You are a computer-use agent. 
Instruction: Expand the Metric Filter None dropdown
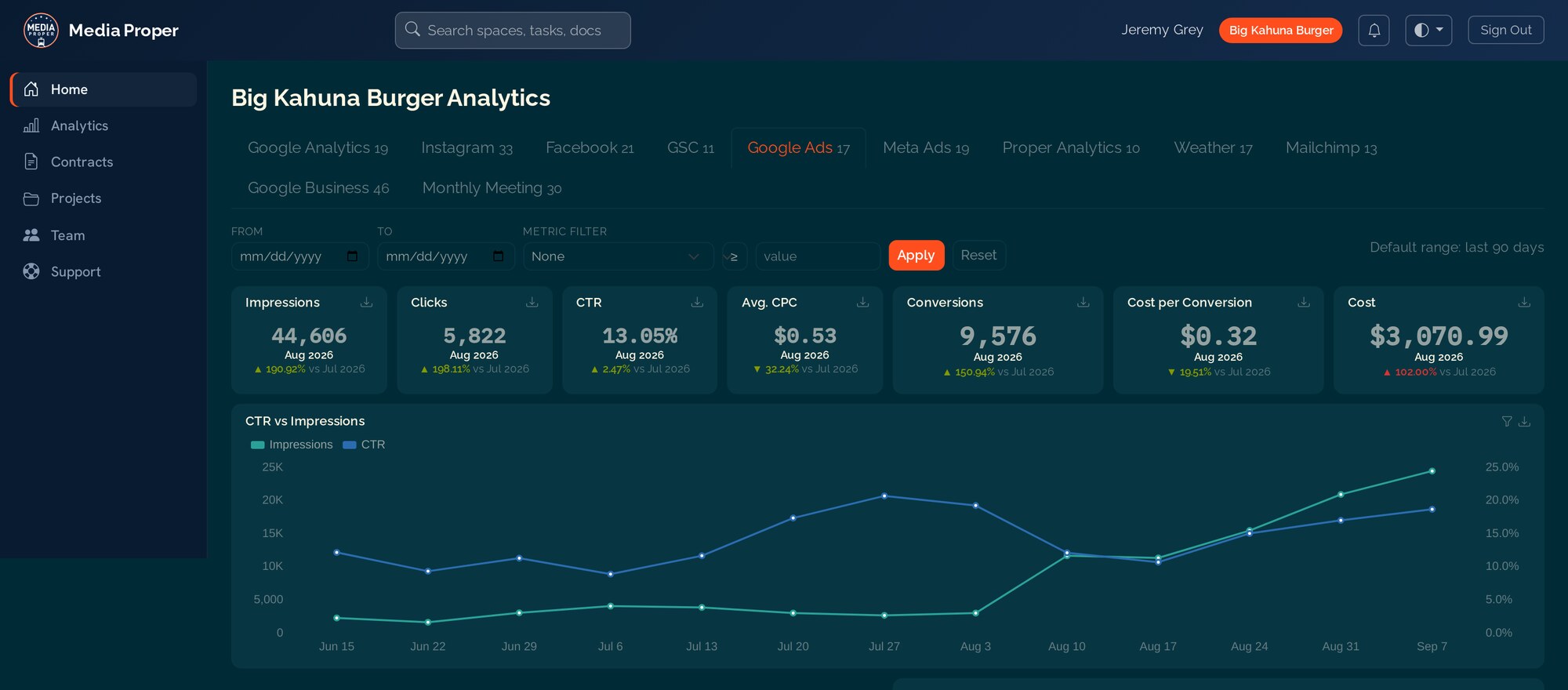click(x=618, y=256)
